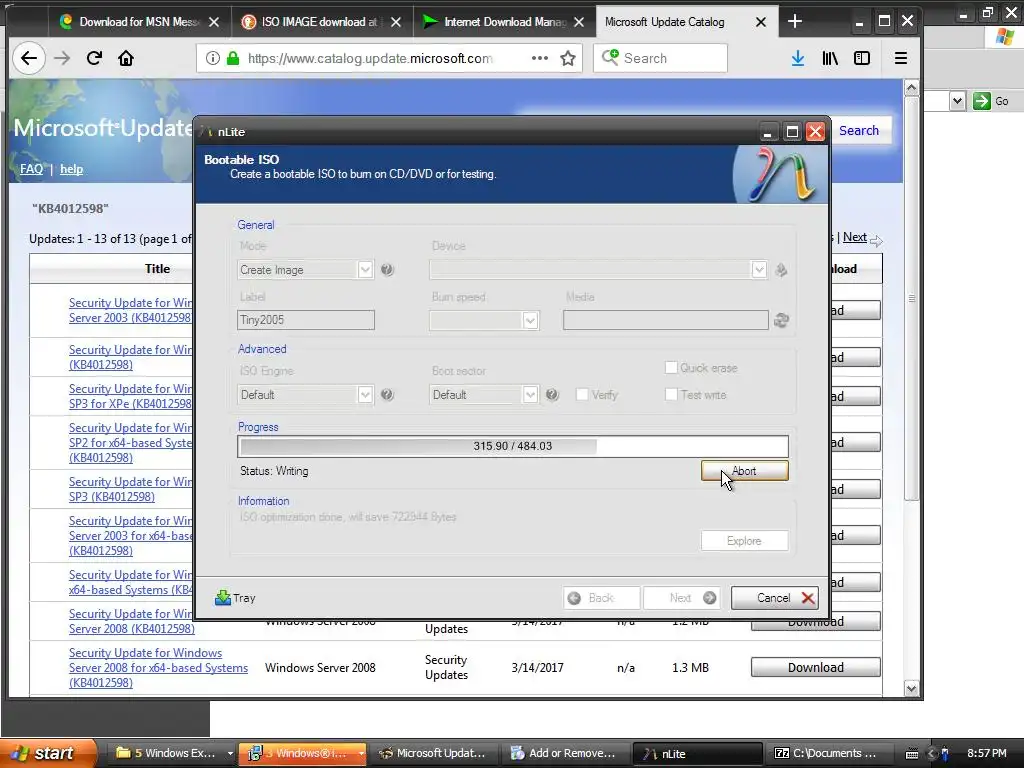Image resolution: width=1024 pixels, height=768 pixels.
Task: Click the Firefox address bar URL
Action: point(370,58)
